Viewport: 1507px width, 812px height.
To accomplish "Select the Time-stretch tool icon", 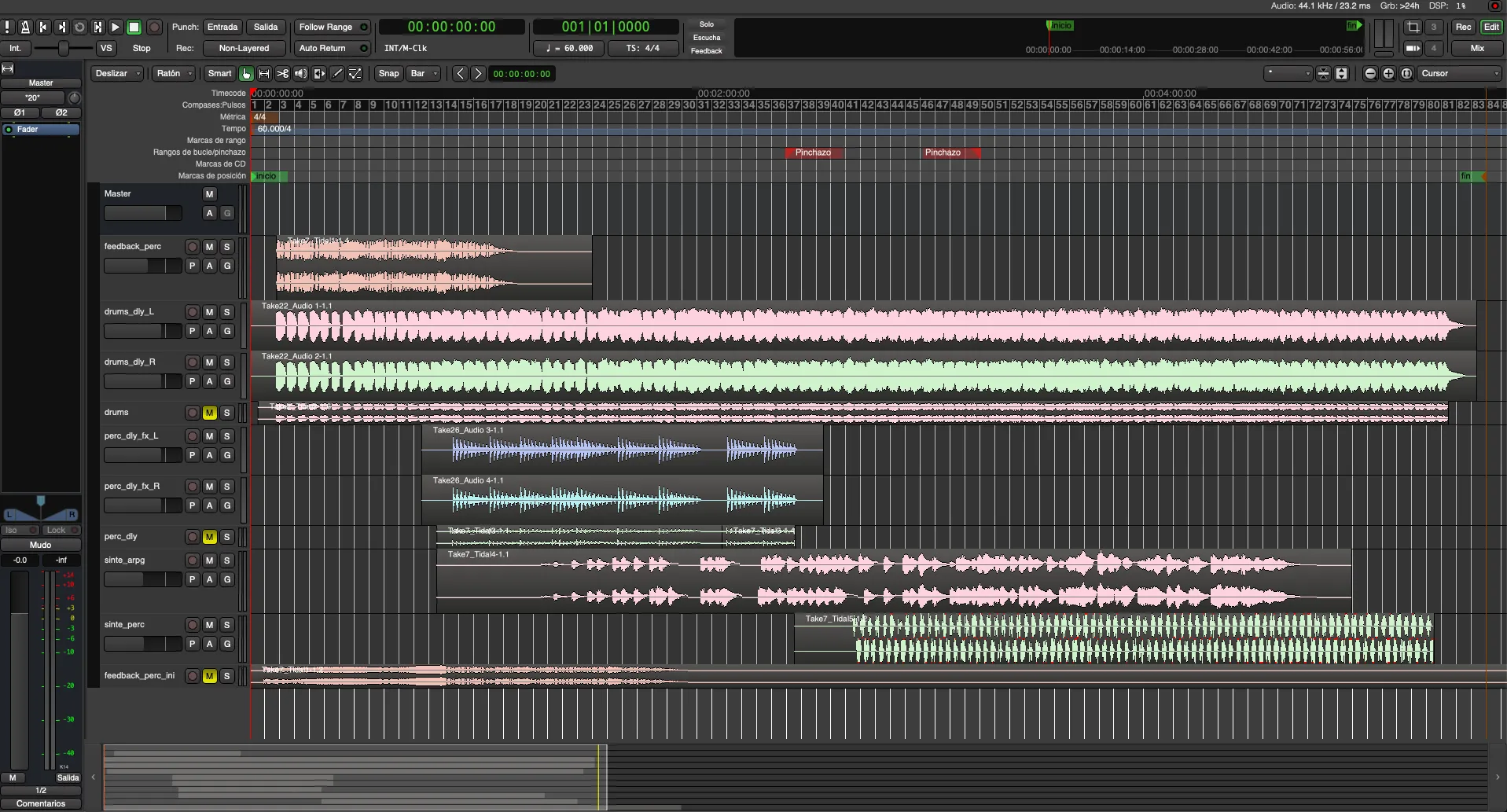I will pyautogui.click(x=319, y=74).
